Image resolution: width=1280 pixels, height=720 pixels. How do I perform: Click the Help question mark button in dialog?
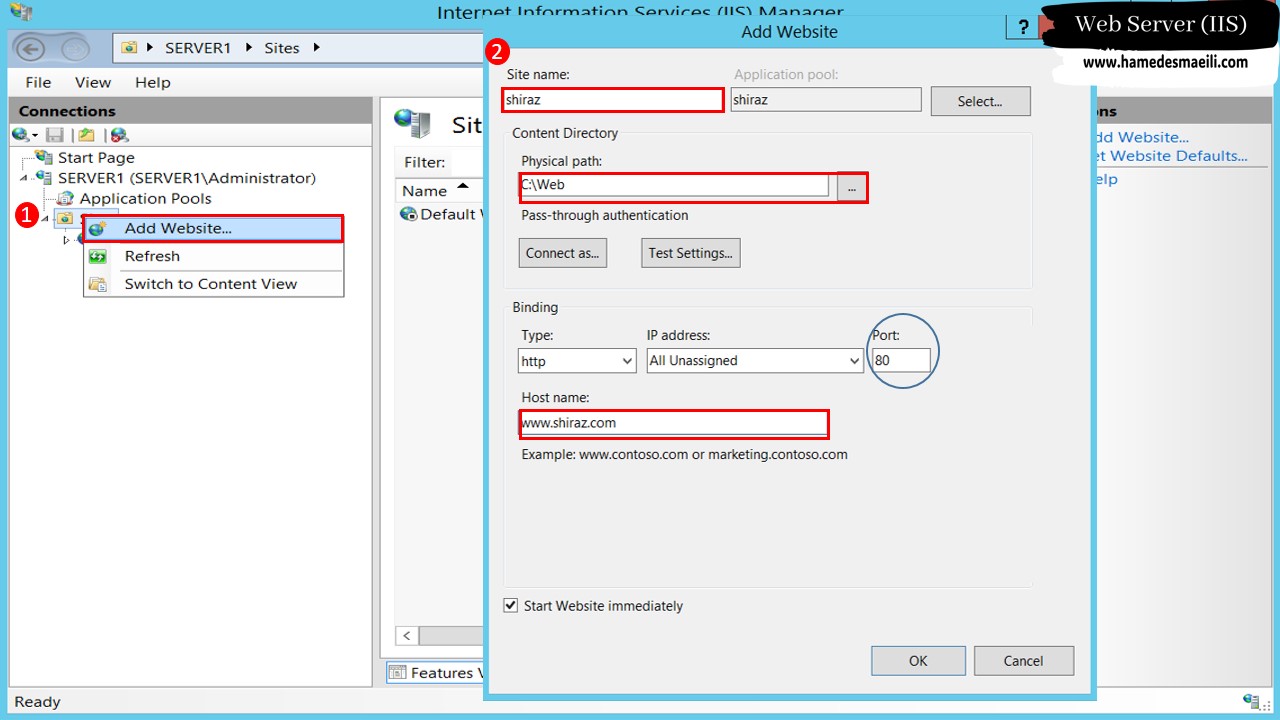point(1023,28)
